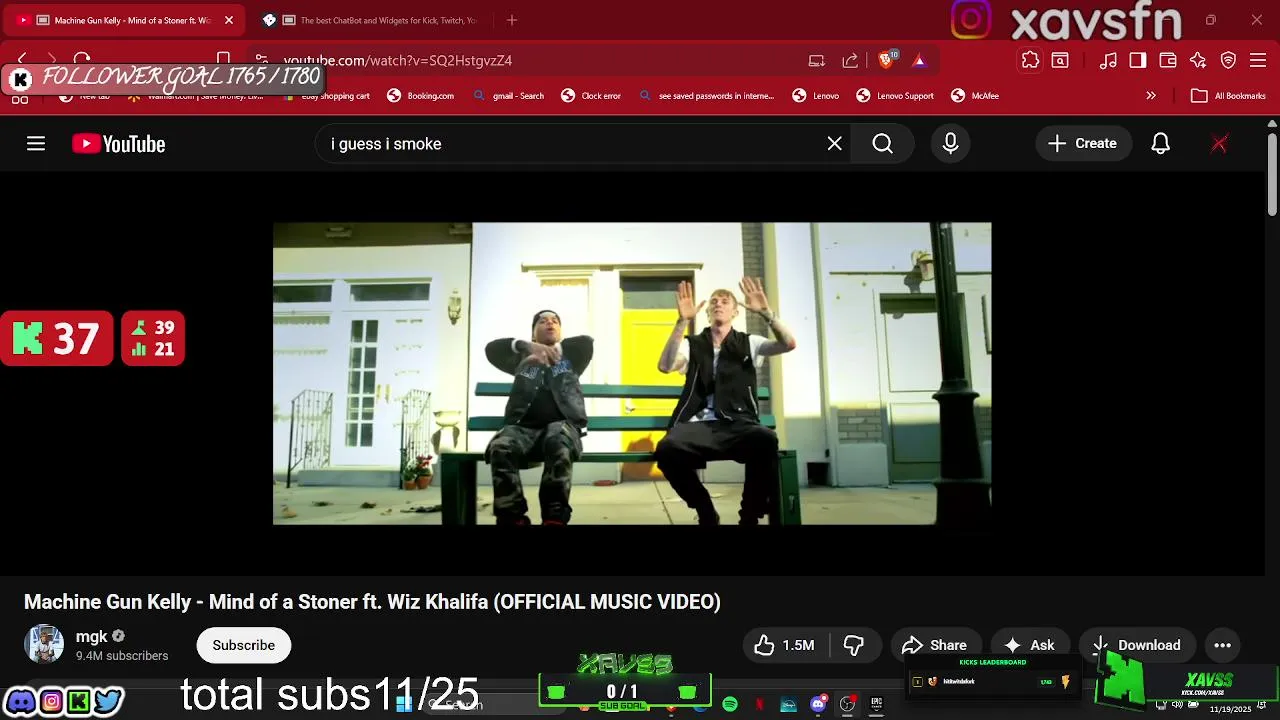1280x720 pixels.
Task: Switch to the ChatBot and Widgets tab
Action: tap(375, 20)
